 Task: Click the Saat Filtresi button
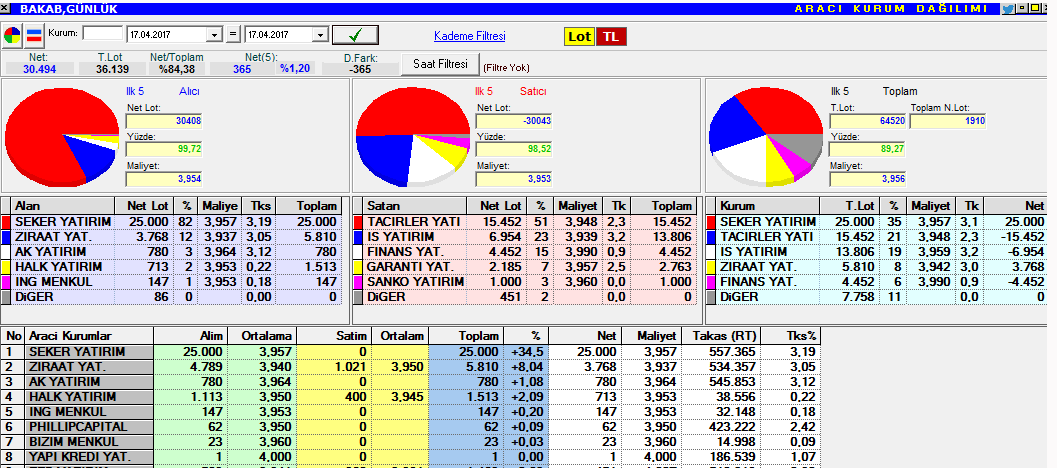tap(440, 64)
